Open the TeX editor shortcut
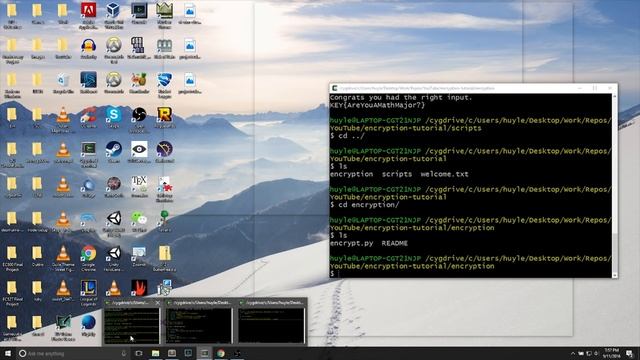 (x=139, y=187)
